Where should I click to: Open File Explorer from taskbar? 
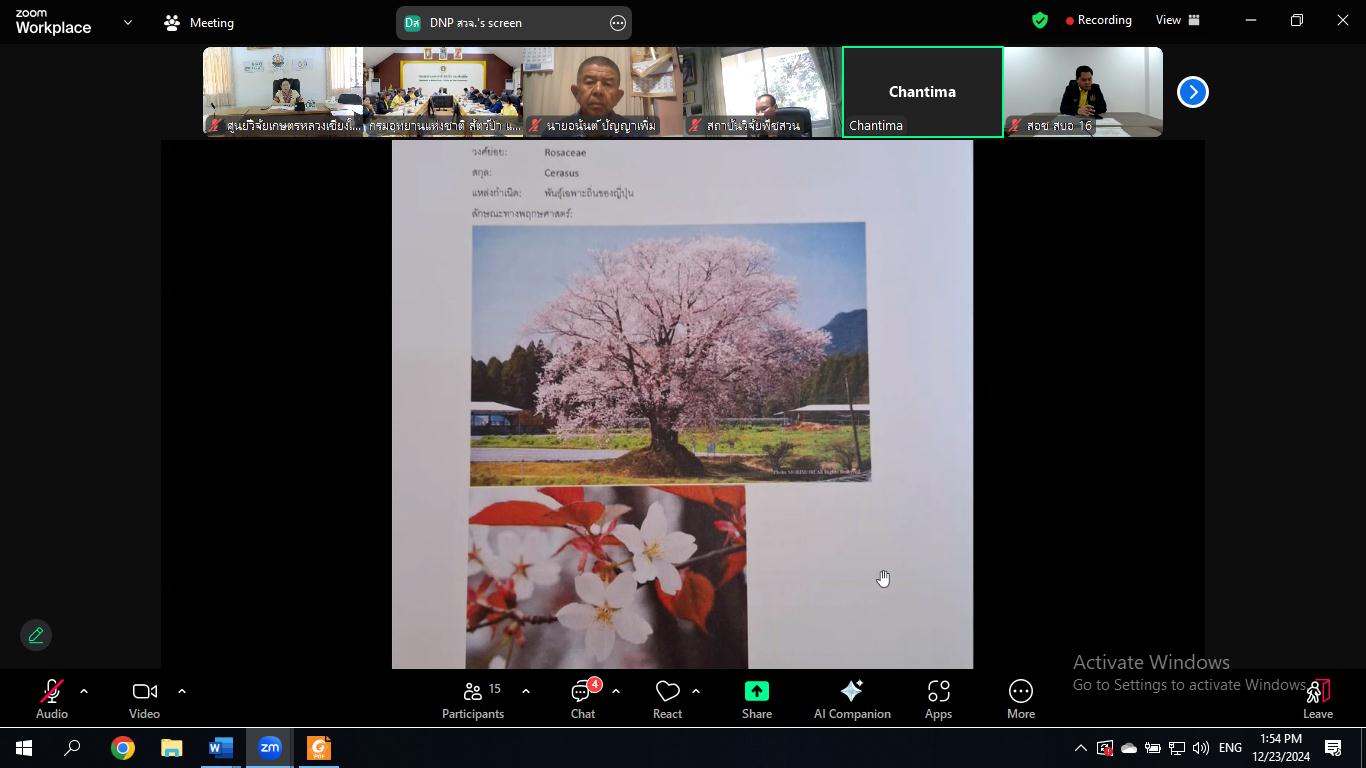click(x=171, y=748)
